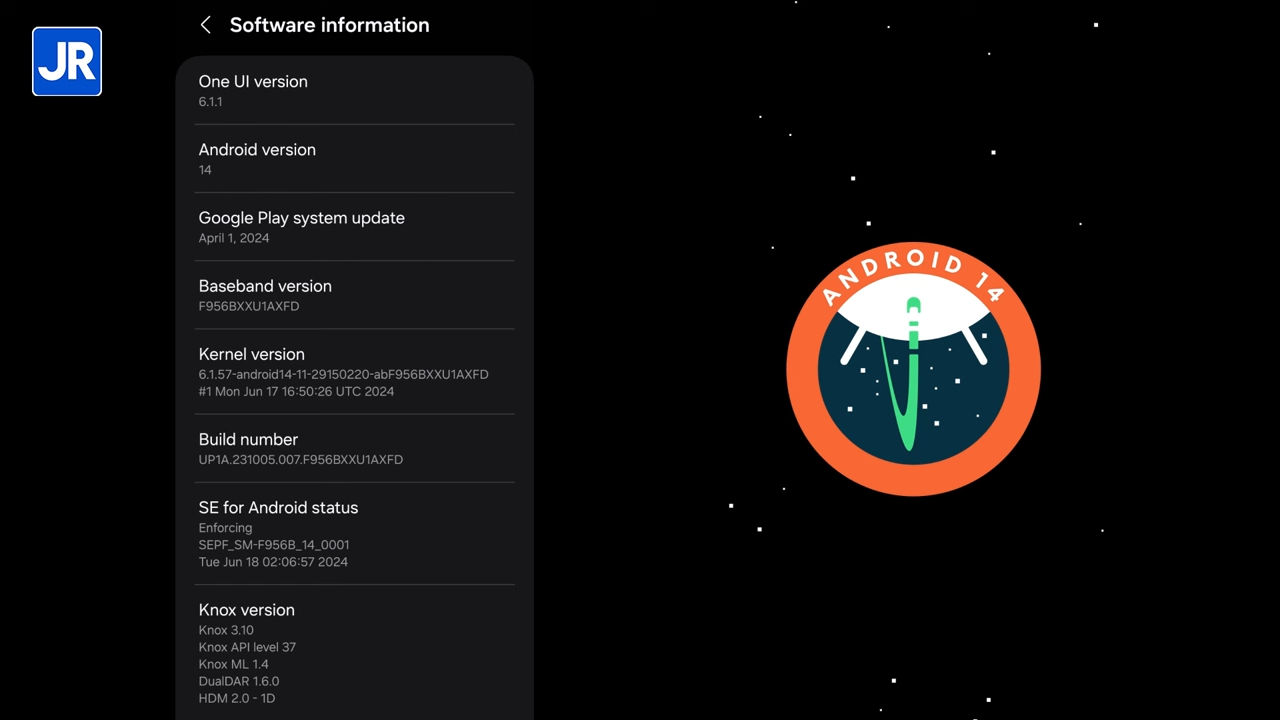Click the Software information page title
Screen dimensions: 1280x720
(329, 25)
